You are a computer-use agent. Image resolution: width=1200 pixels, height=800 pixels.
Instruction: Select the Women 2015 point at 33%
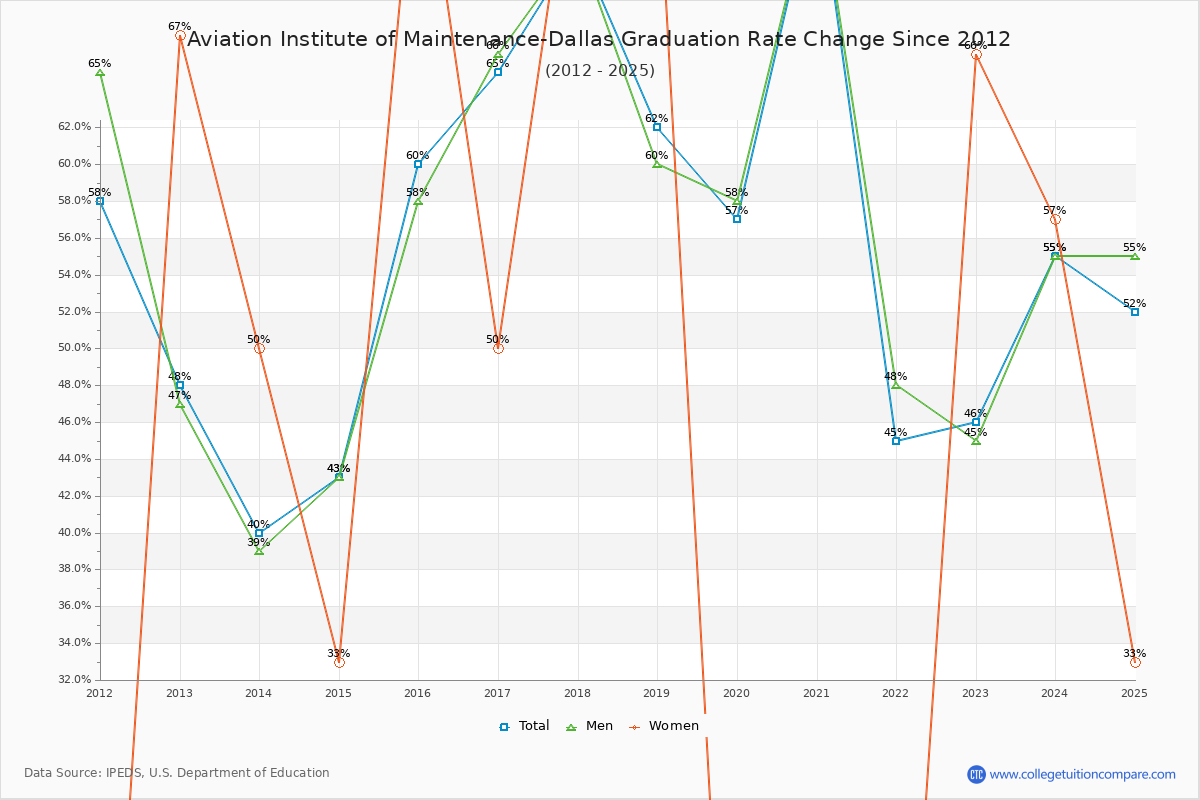click(339, 662)
